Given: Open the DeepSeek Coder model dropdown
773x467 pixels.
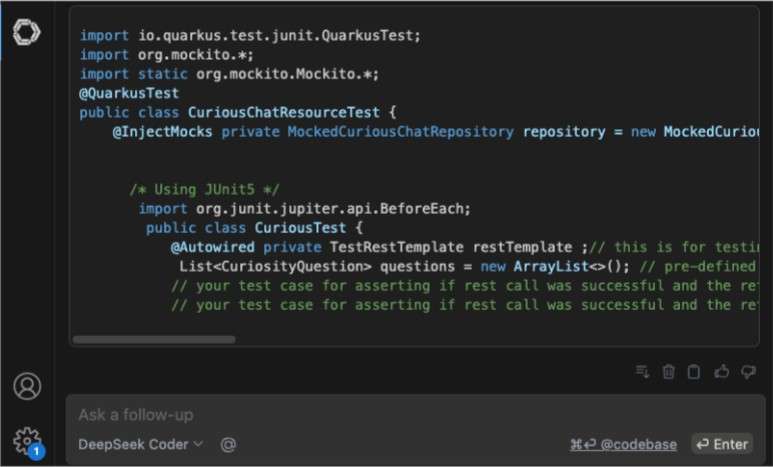Looking at the screenshot, I should [x=140, y=444].
